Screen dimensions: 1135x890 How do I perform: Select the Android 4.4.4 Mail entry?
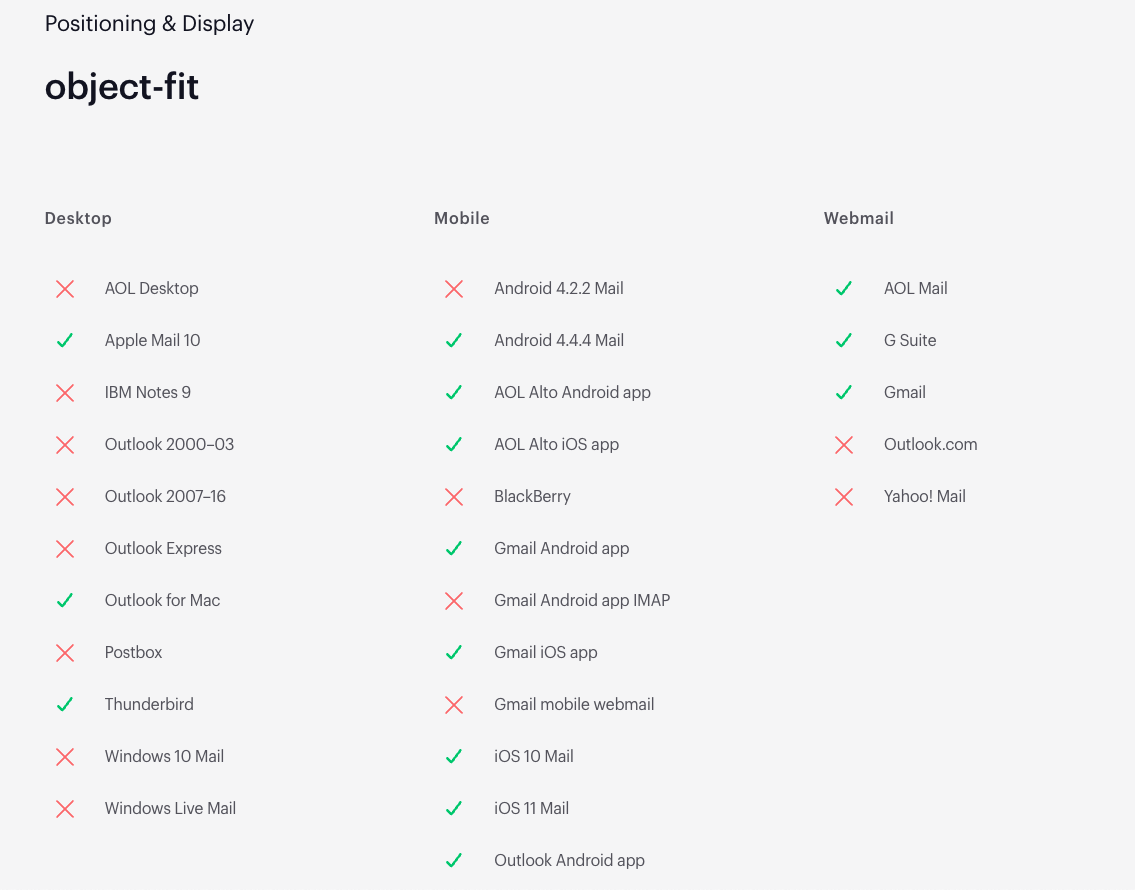pyautogui.click(x=559, y=341)
